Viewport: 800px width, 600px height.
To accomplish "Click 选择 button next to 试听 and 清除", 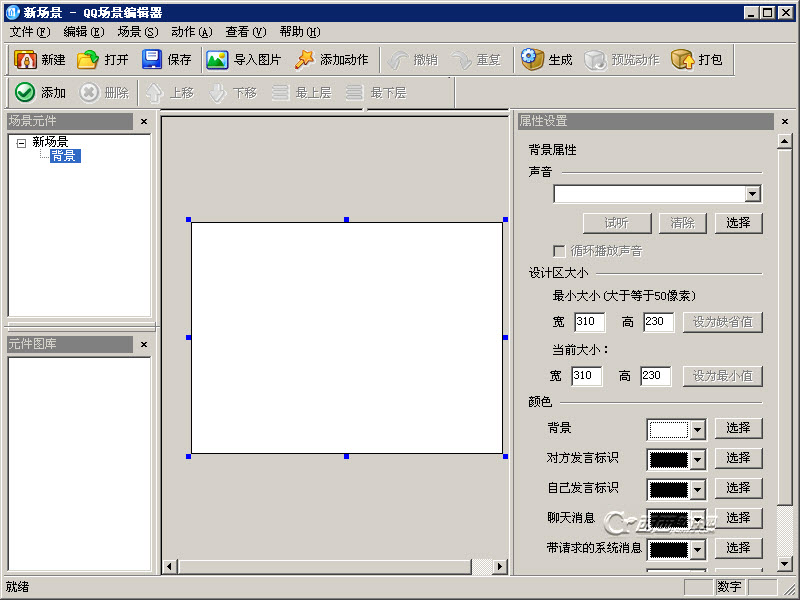I will click(738, 223).
